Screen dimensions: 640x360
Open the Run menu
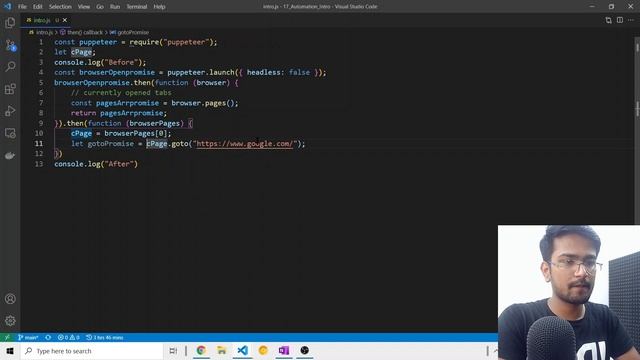click(x=115, y=7)
